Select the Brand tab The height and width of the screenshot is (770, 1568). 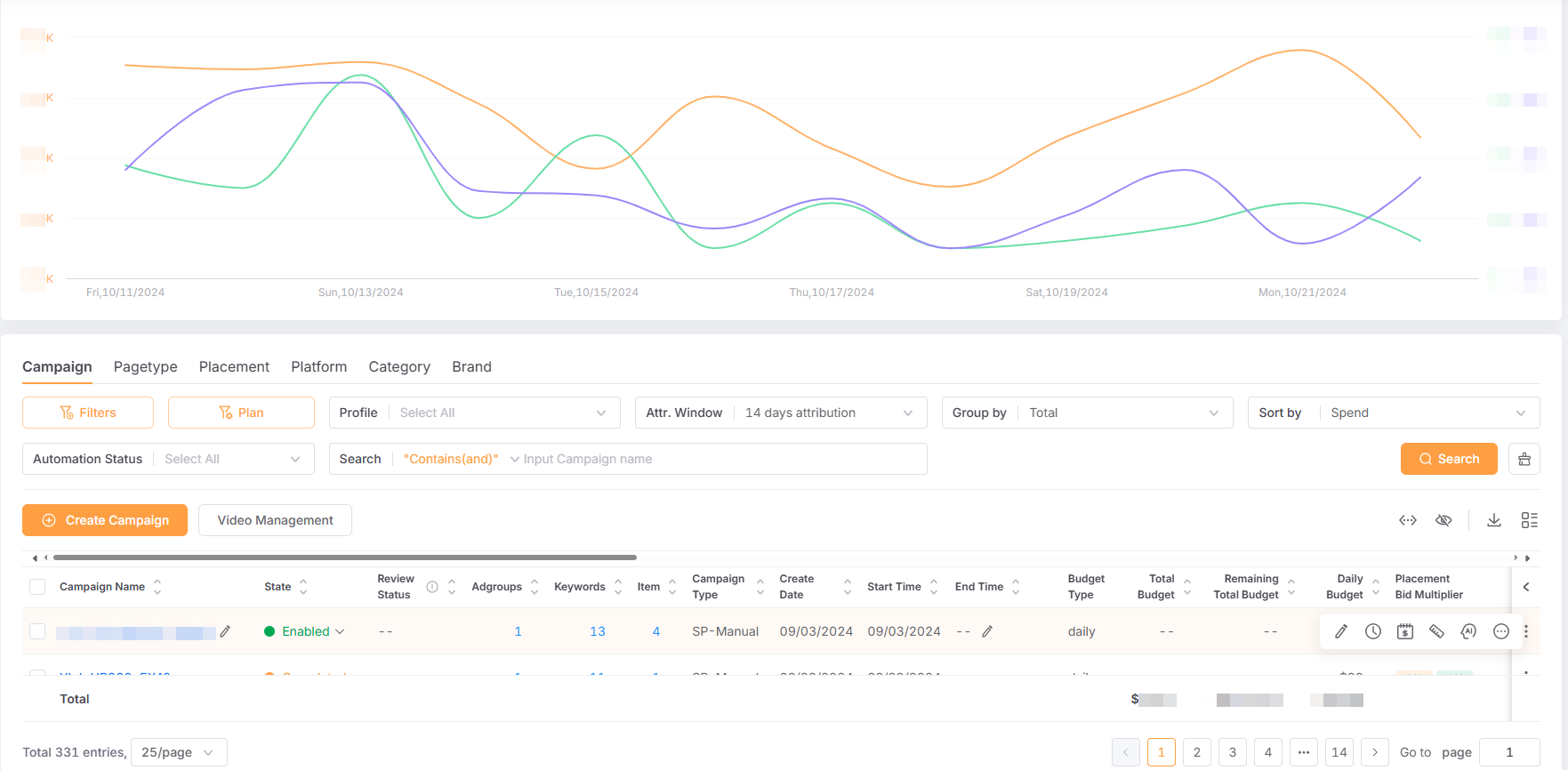coord(471,366)
